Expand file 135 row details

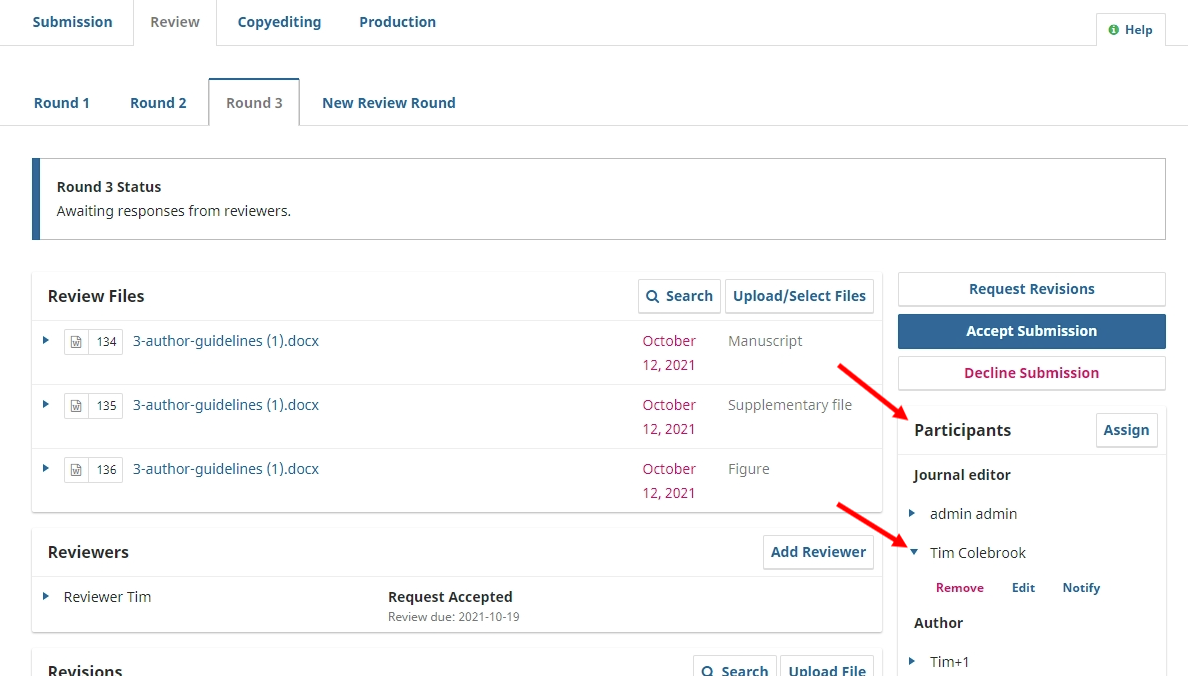(45, 404)
